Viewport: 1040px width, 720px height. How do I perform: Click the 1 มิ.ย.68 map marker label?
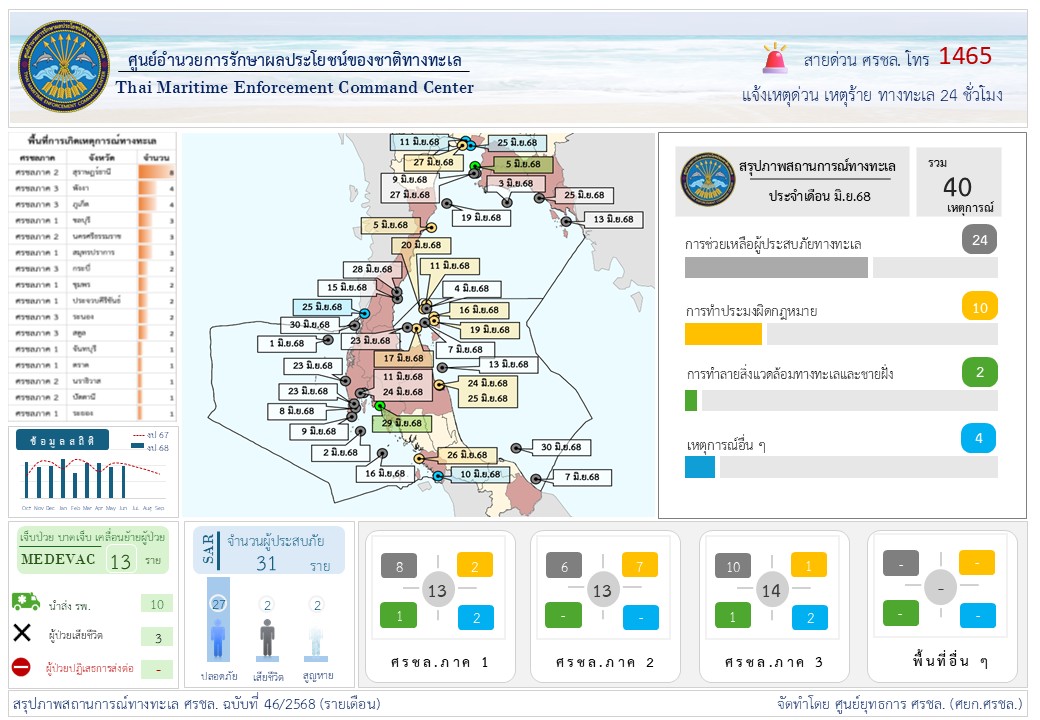coord(287,343)
